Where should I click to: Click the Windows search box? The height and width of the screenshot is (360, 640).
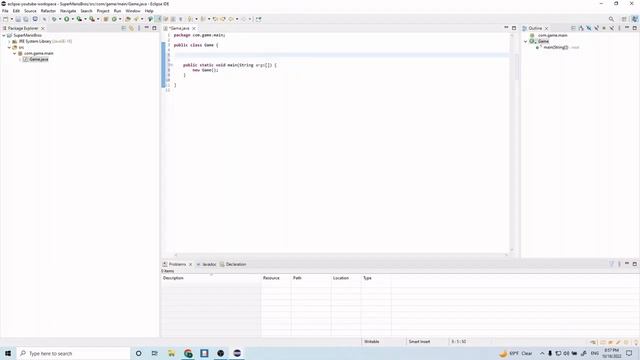(73, 353)
